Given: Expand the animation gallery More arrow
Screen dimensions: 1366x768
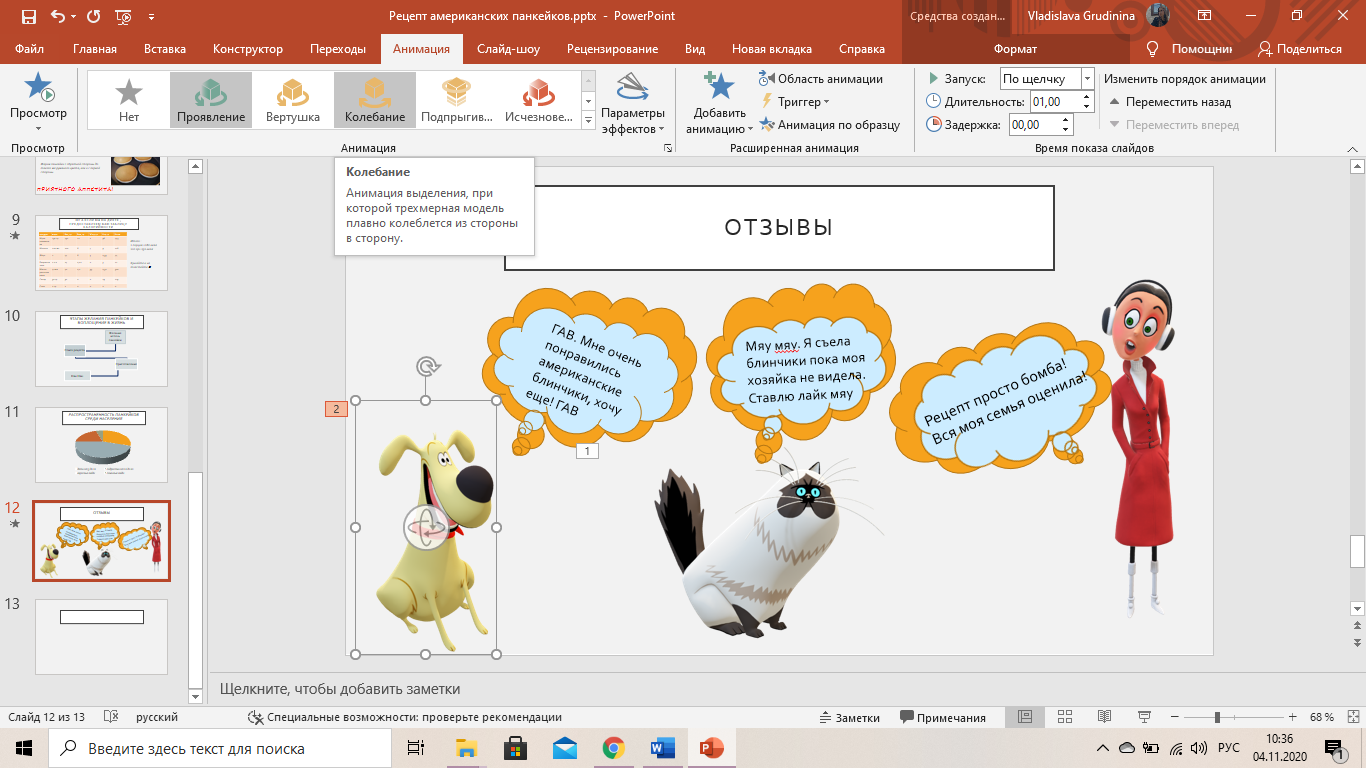Looking at the screenshot, I should 589,120.
